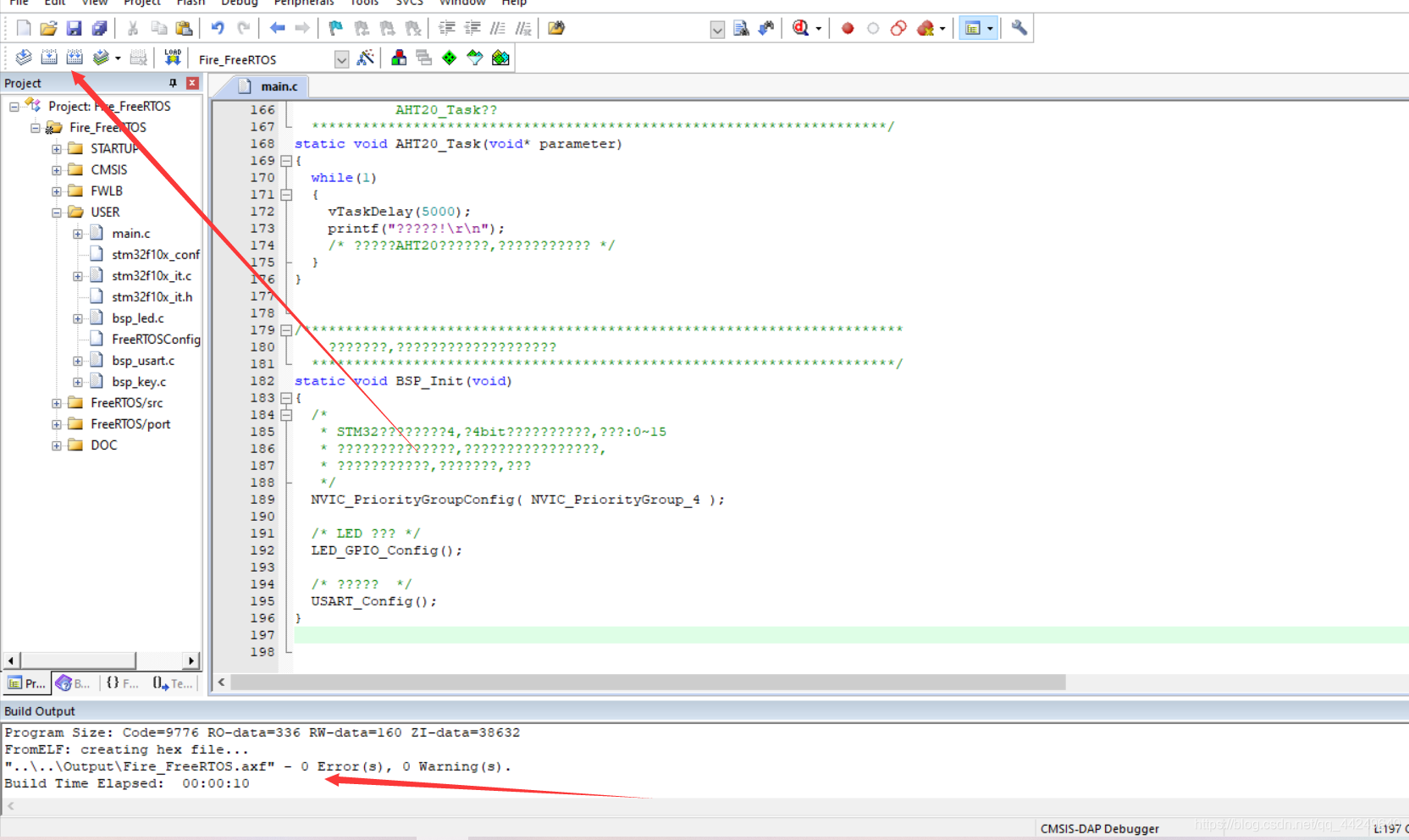Viewport: 1409px width, 840px height.
Task: Expand the CMSIS folder
Action: [57, 170]
